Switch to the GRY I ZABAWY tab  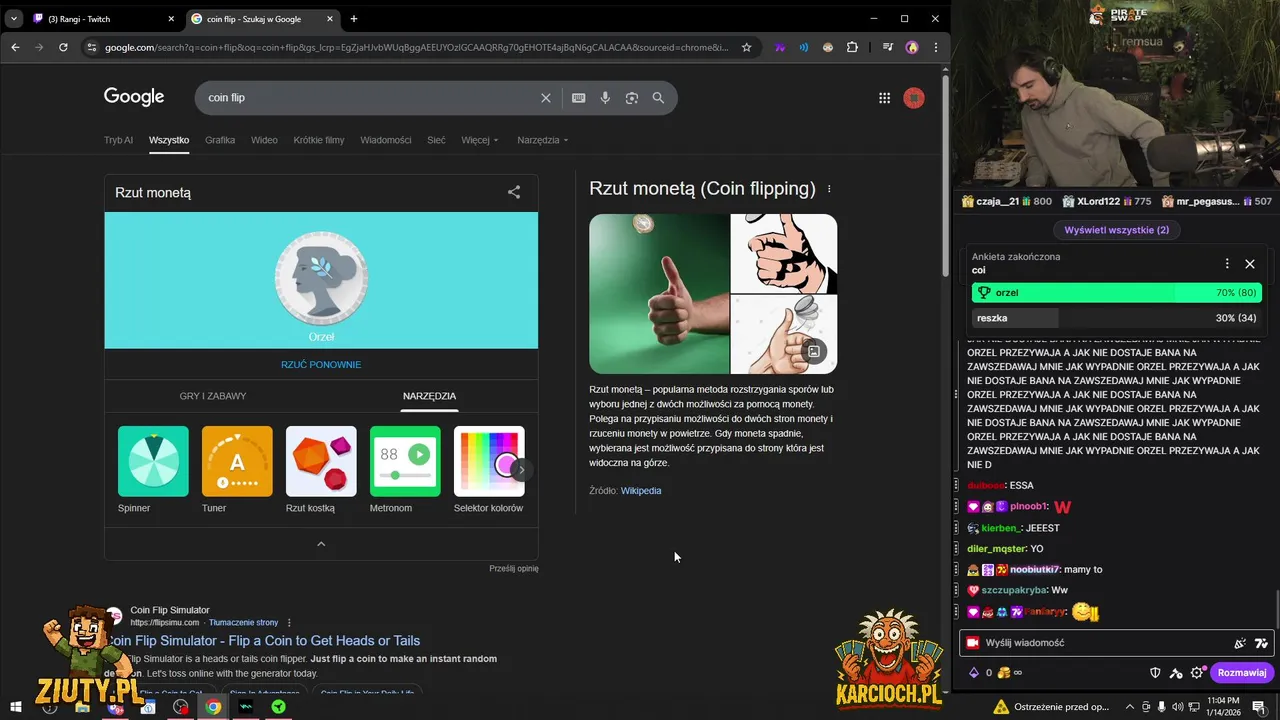[x=213, y=396]
